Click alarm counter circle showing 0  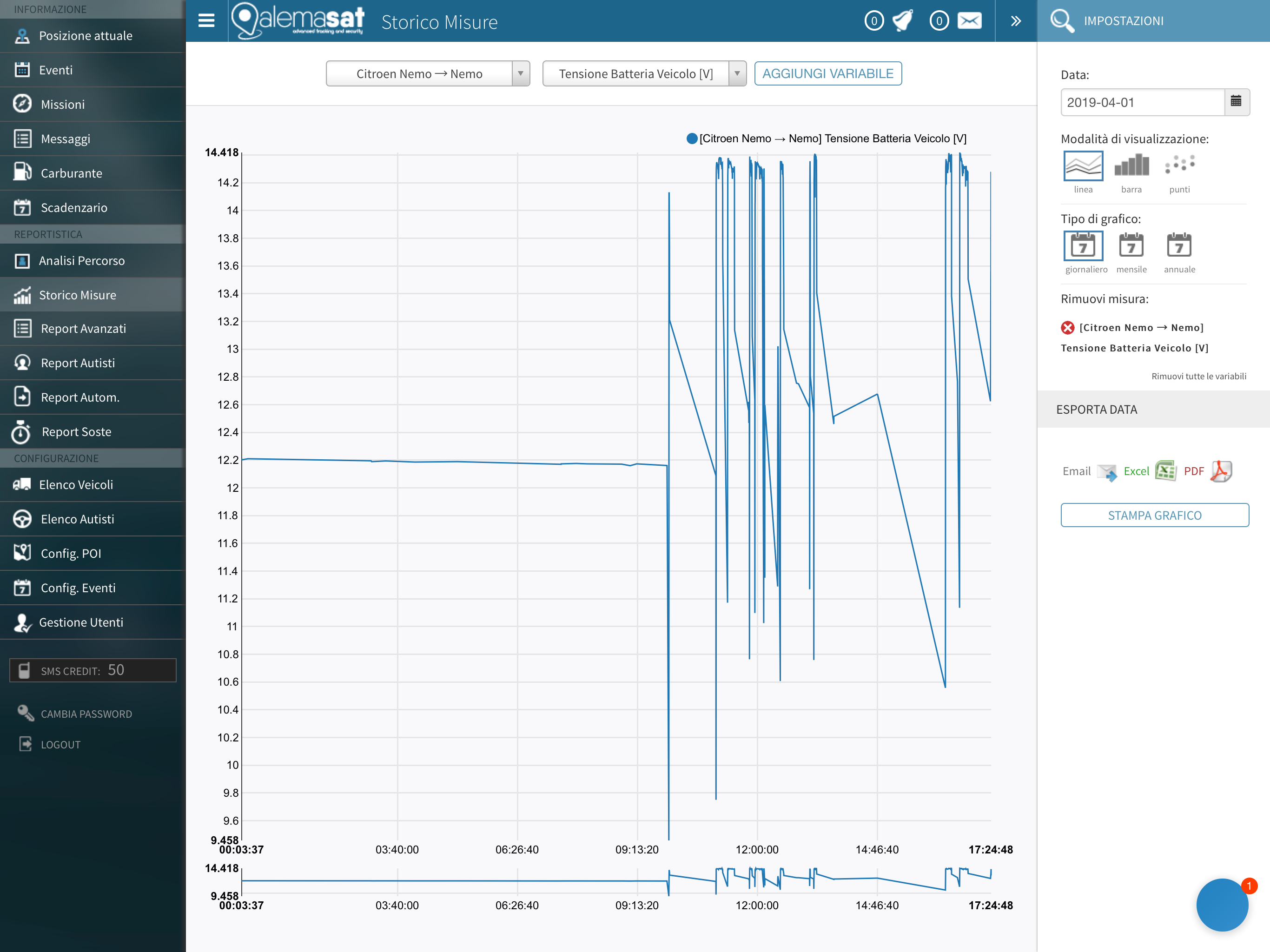coord(874,21)
